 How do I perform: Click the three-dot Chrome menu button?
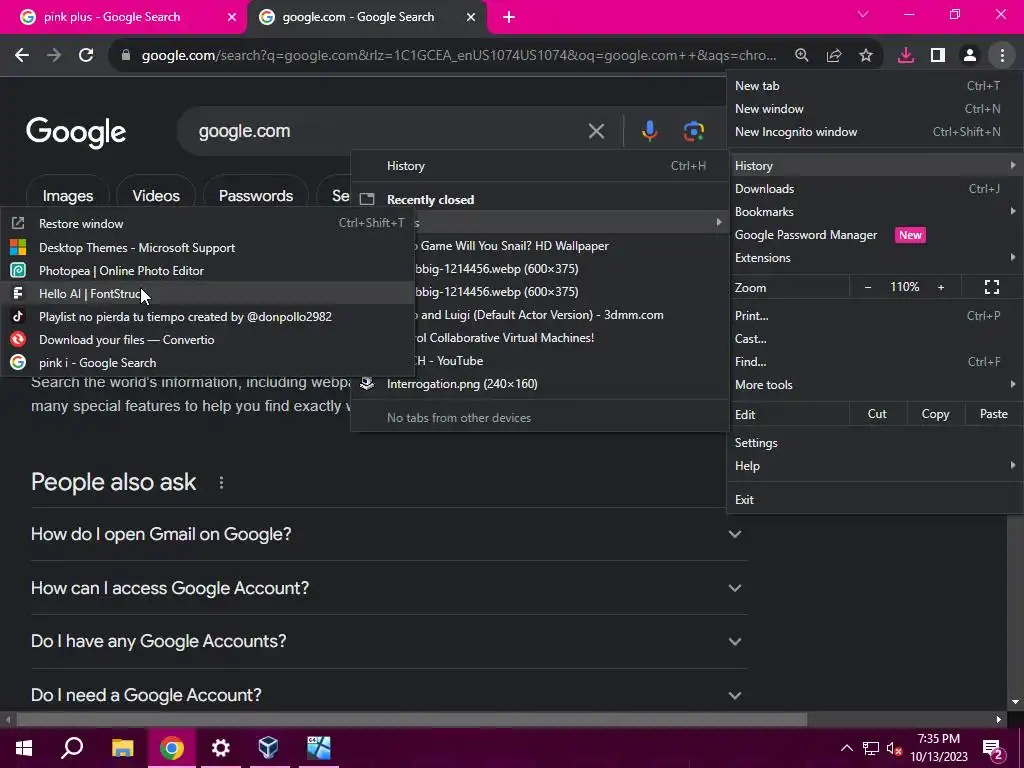click(x=1002, y=56)
